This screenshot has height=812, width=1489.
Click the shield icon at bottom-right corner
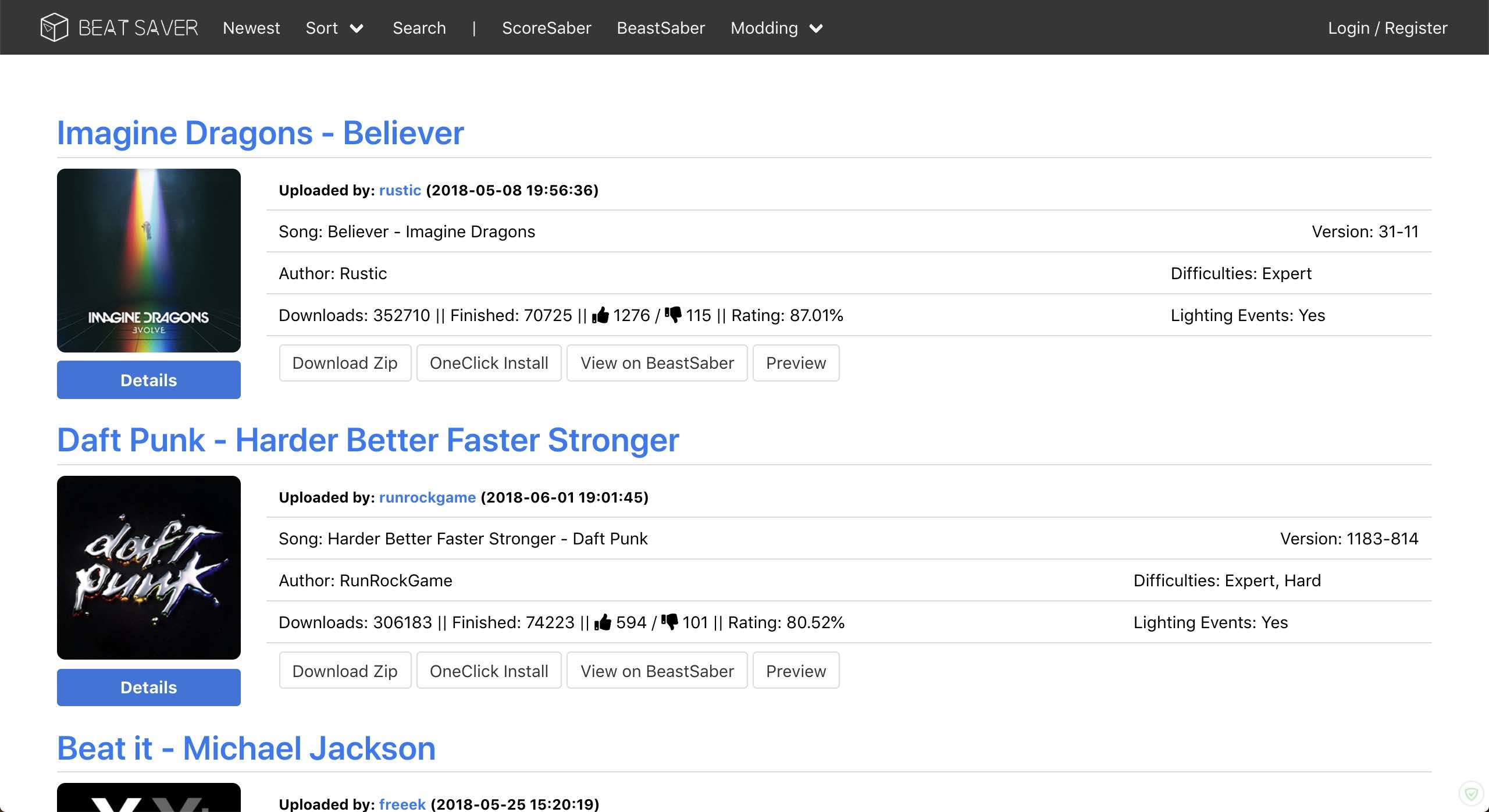click(1472, 793)
